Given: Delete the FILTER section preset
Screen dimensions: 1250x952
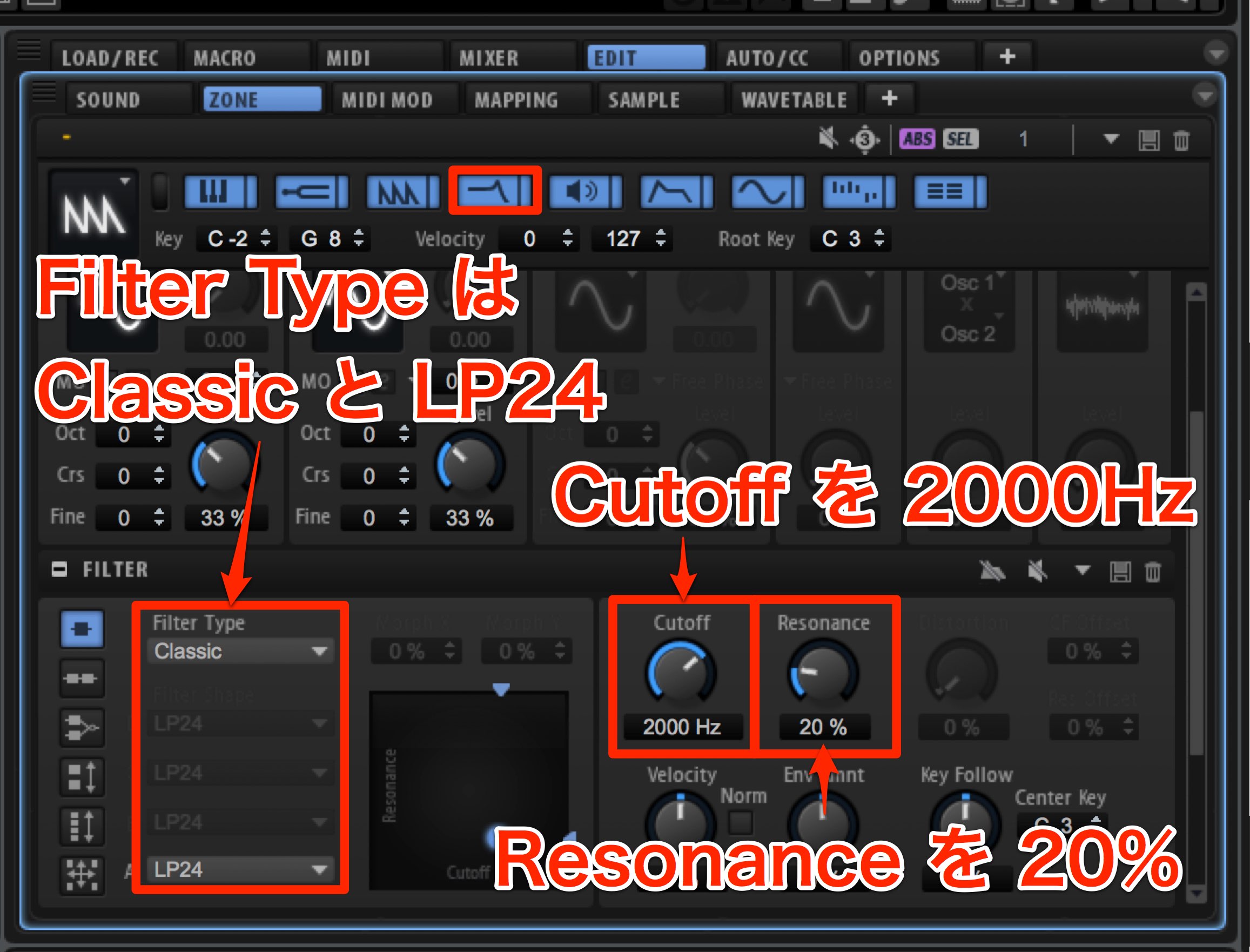Looking at the screenshot, I should click(x=1153, y=572).
